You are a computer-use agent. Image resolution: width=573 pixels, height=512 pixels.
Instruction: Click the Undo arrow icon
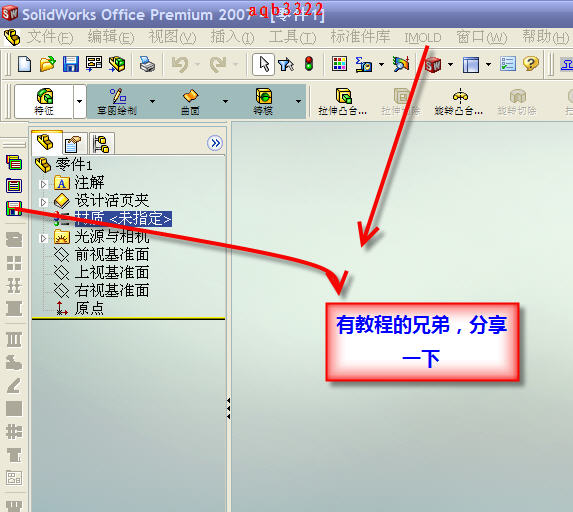click(180, 65)
